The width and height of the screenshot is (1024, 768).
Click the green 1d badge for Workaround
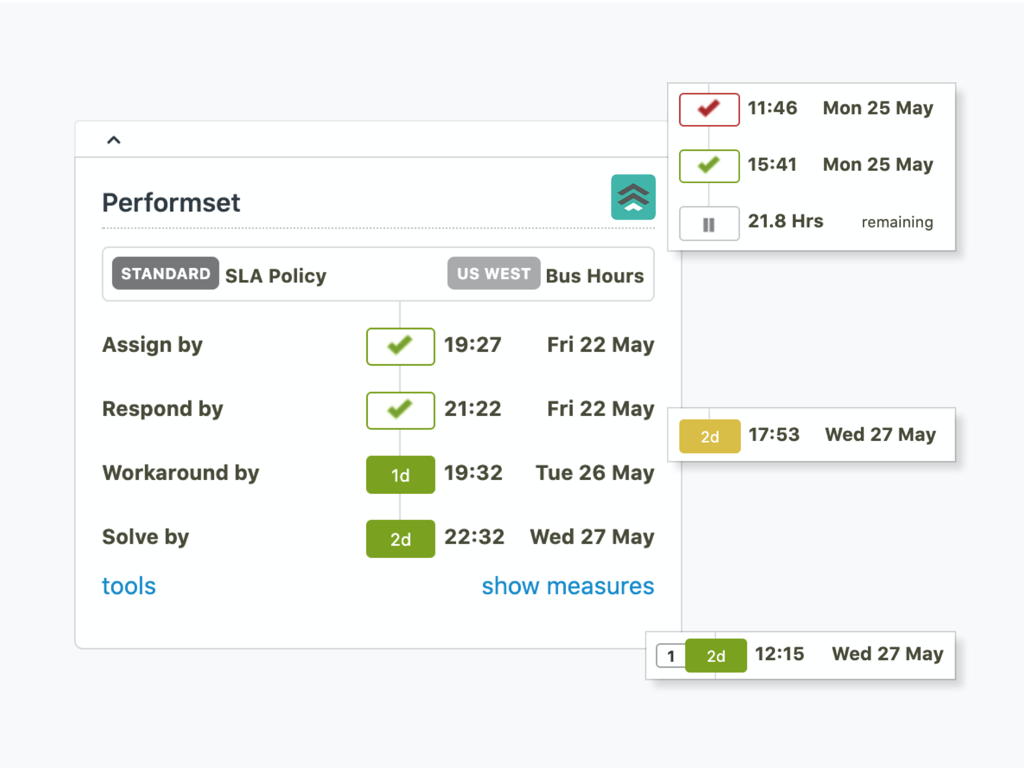pos(400,475)
